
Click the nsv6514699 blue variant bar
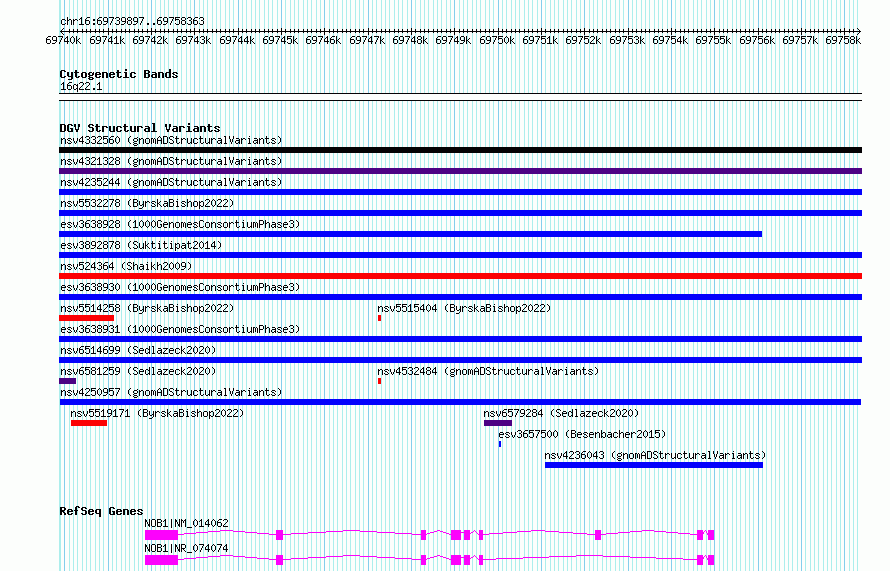click(x=460, y=360)
